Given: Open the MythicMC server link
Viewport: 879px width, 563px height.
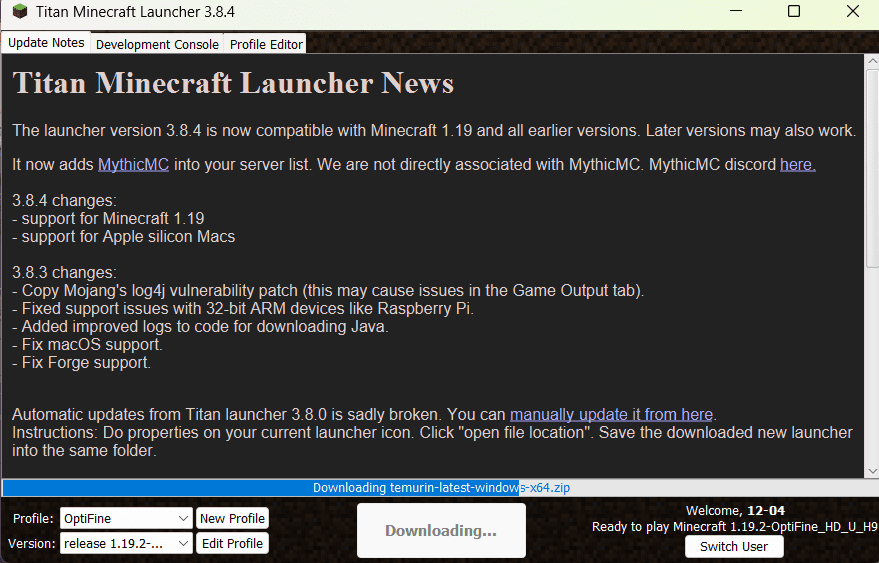Looking at the screenshot, I should pyautogui.click(x=133, y=164).
